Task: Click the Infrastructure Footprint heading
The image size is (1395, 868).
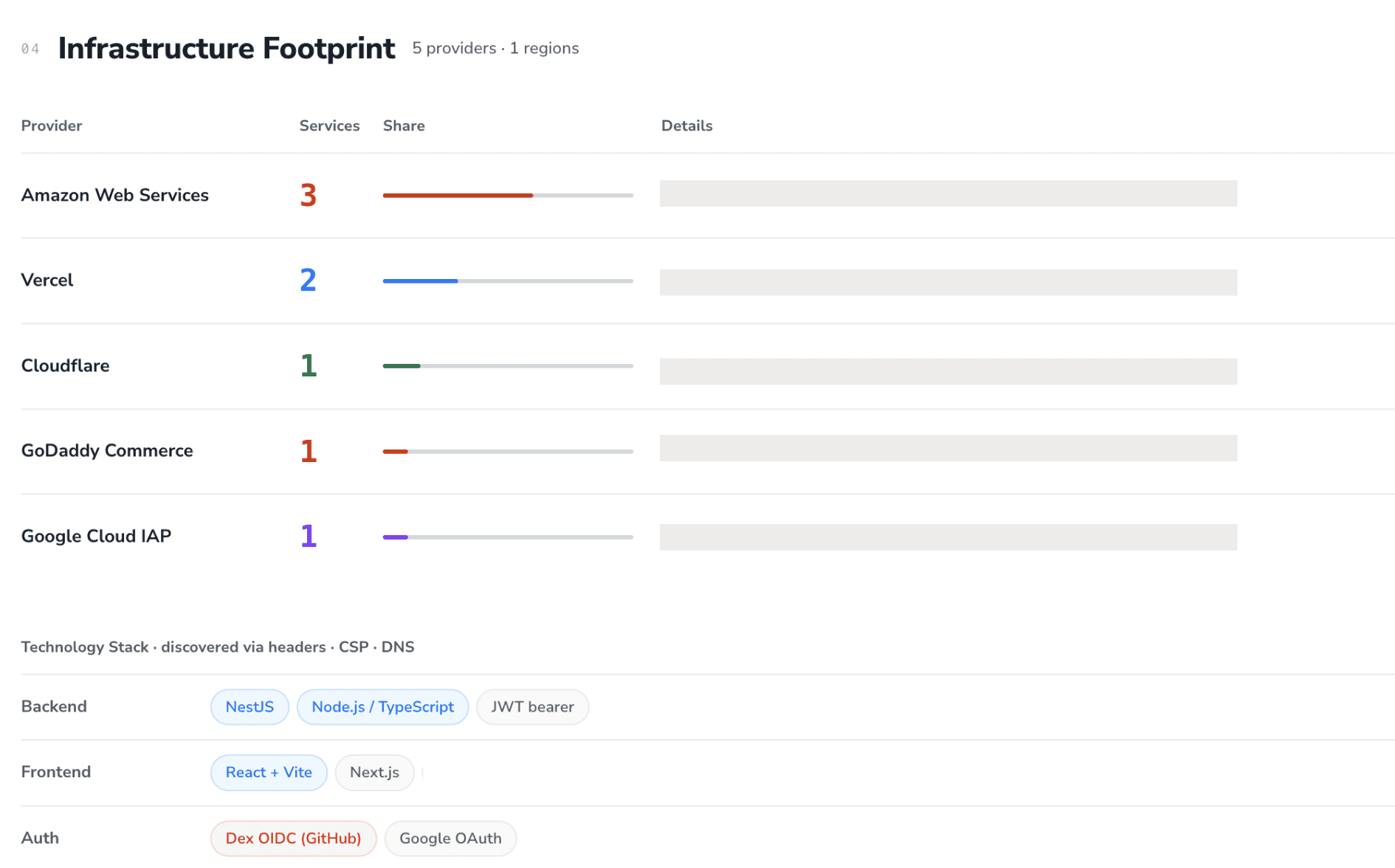Action: click(227, 49)
